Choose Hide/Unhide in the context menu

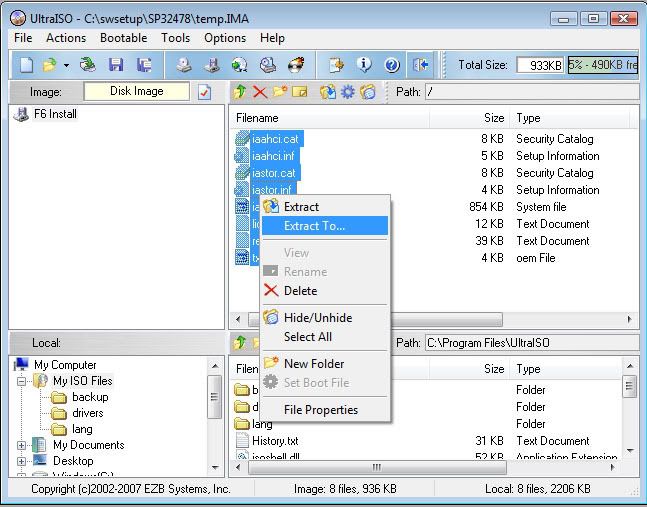pos(325,318)
